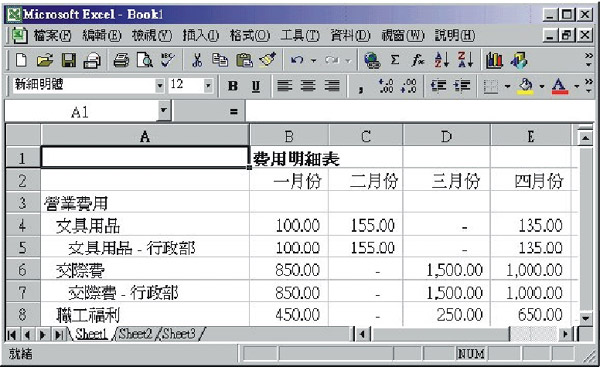Expand the Name Box dropdown arrow
The image size is (600, 367).
[163, 111]
